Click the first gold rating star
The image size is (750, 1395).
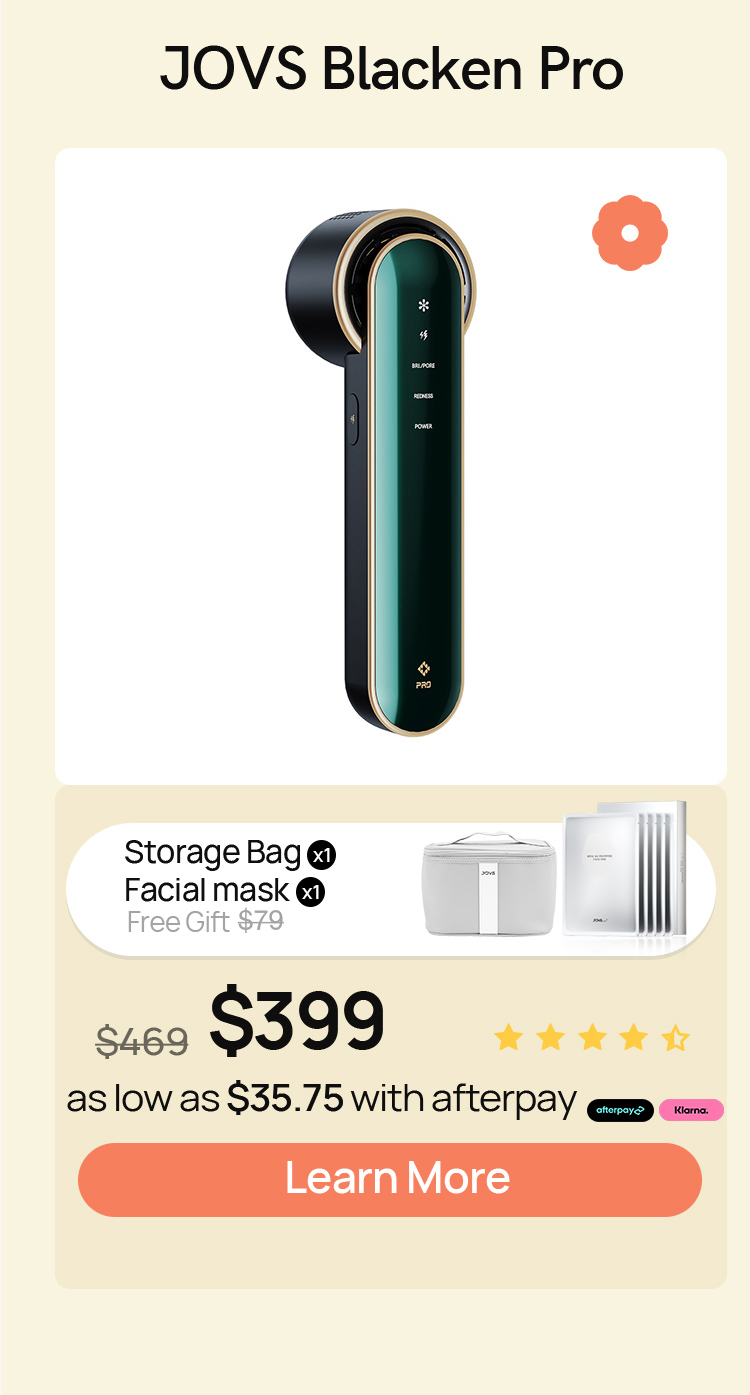pyautogui.click(x=508, y=1038)
